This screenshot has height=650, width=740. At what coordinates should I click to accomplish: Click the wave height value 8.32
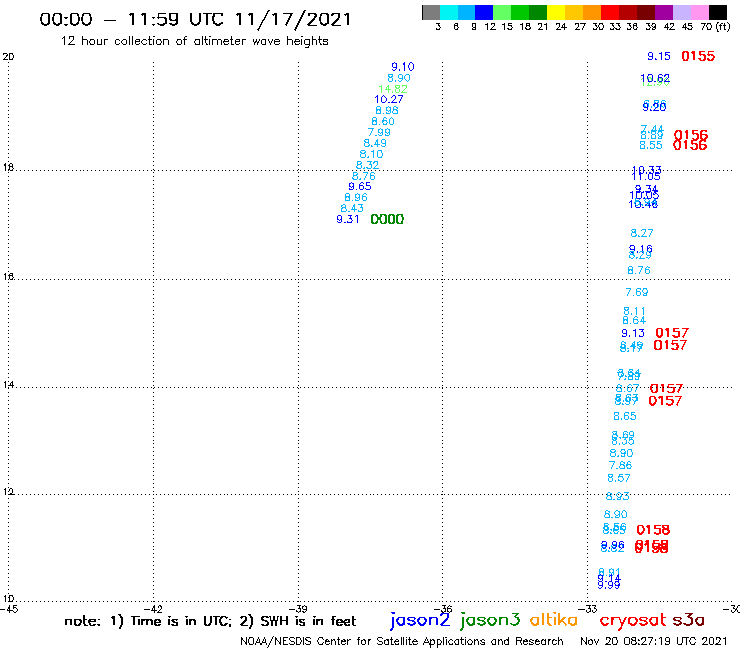(368, 165)
